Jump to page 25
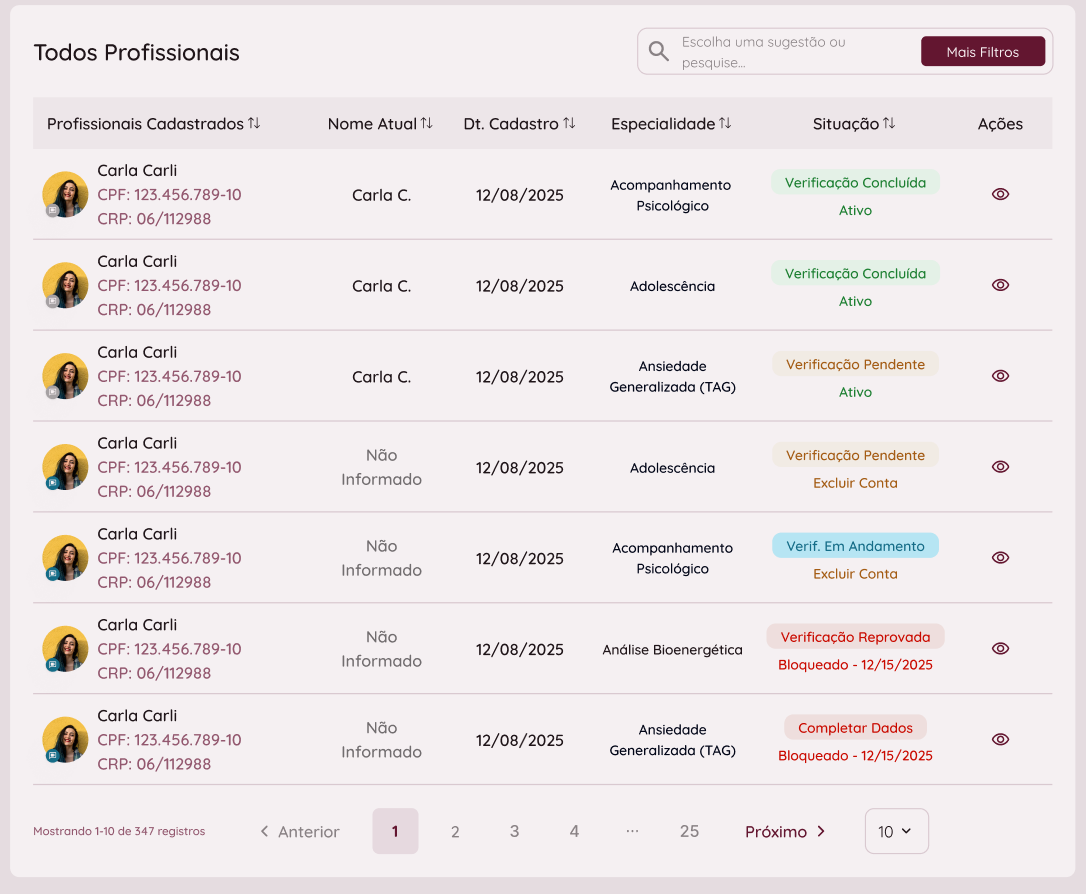This screenshot has width=1086, height=894. (689, 831)
